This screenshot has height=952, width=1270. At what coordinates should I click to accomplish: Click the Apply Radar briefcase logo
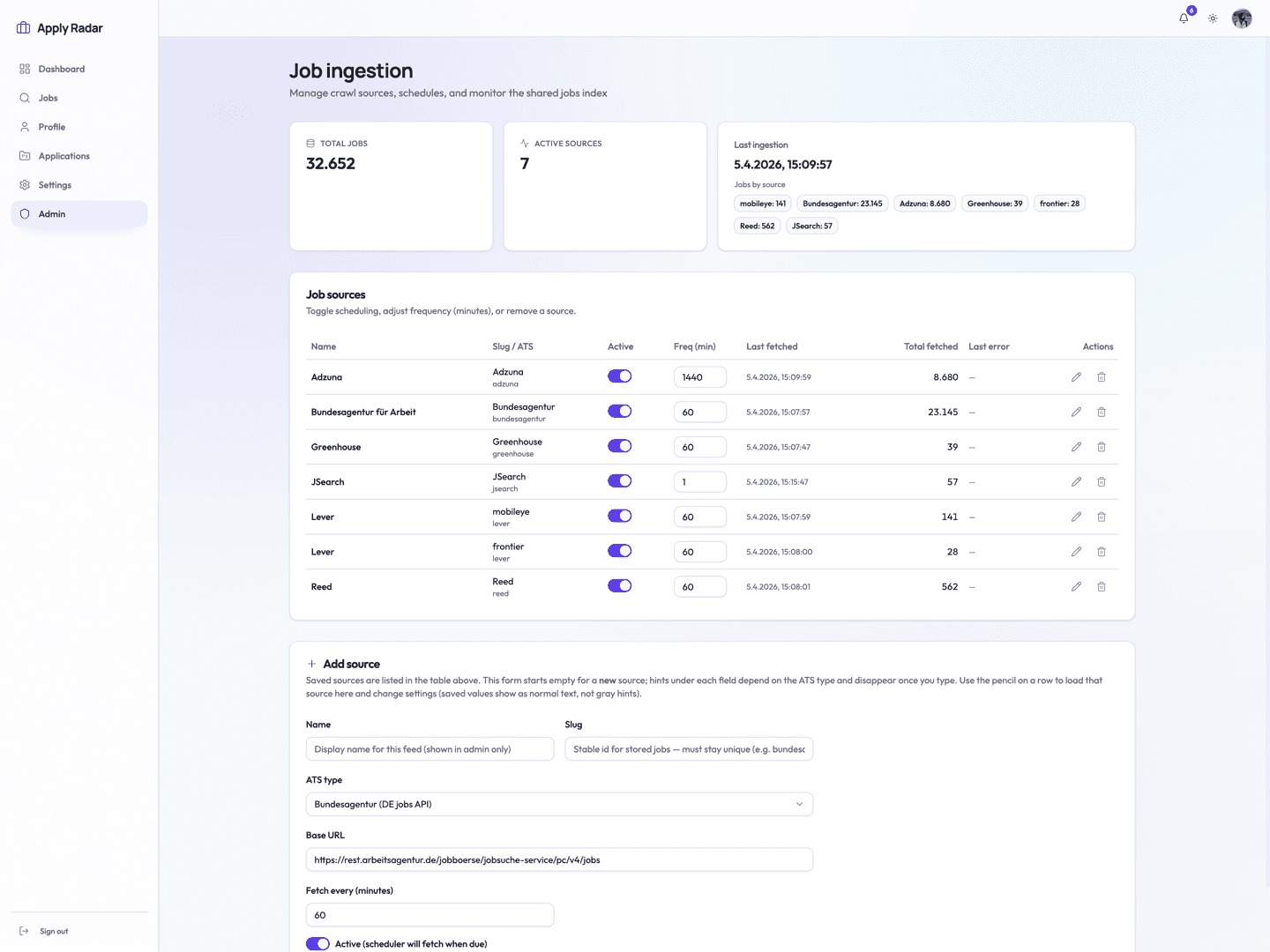click(x=22, y=27)
